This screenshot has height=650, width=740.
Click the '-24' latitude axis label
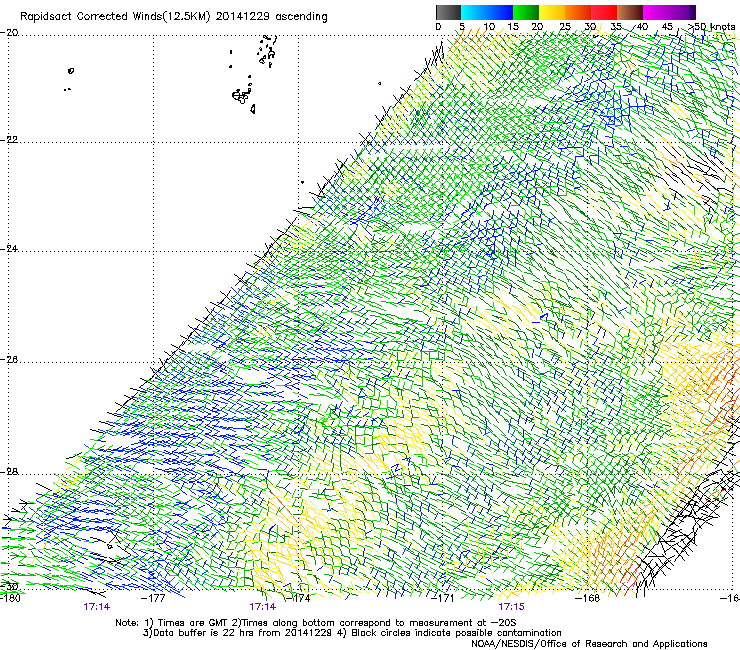(9, 249)
